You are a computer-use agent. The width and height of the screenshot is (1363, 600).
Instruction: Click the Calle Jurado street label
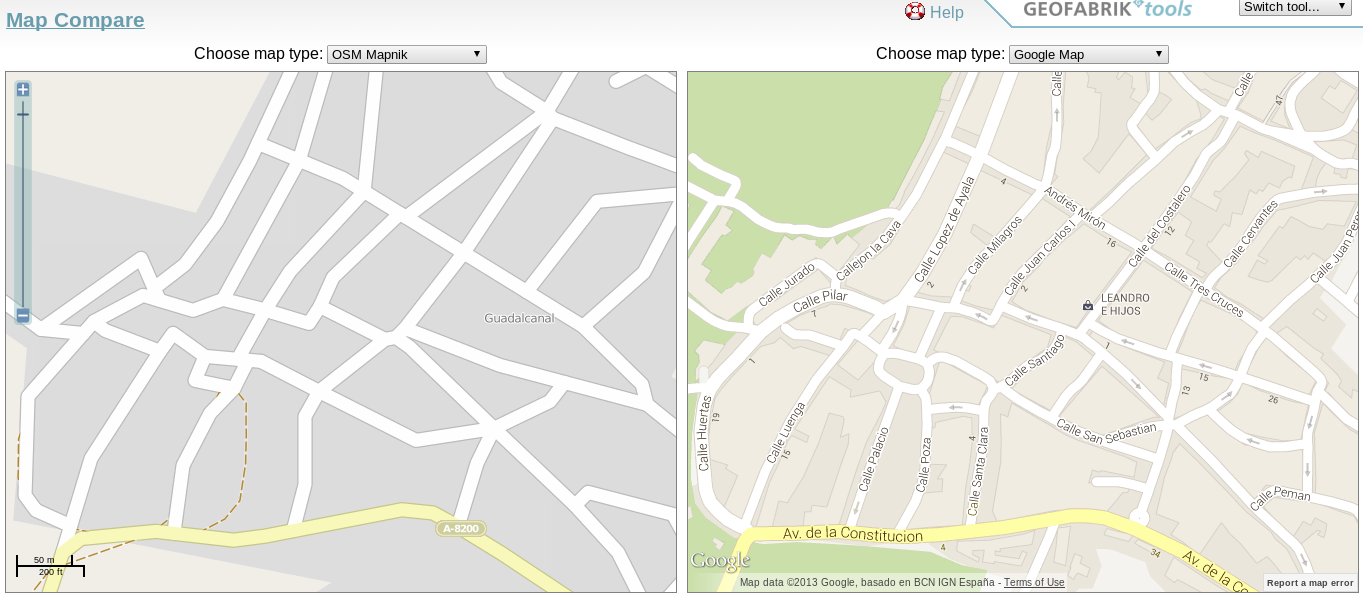point(787,284)
